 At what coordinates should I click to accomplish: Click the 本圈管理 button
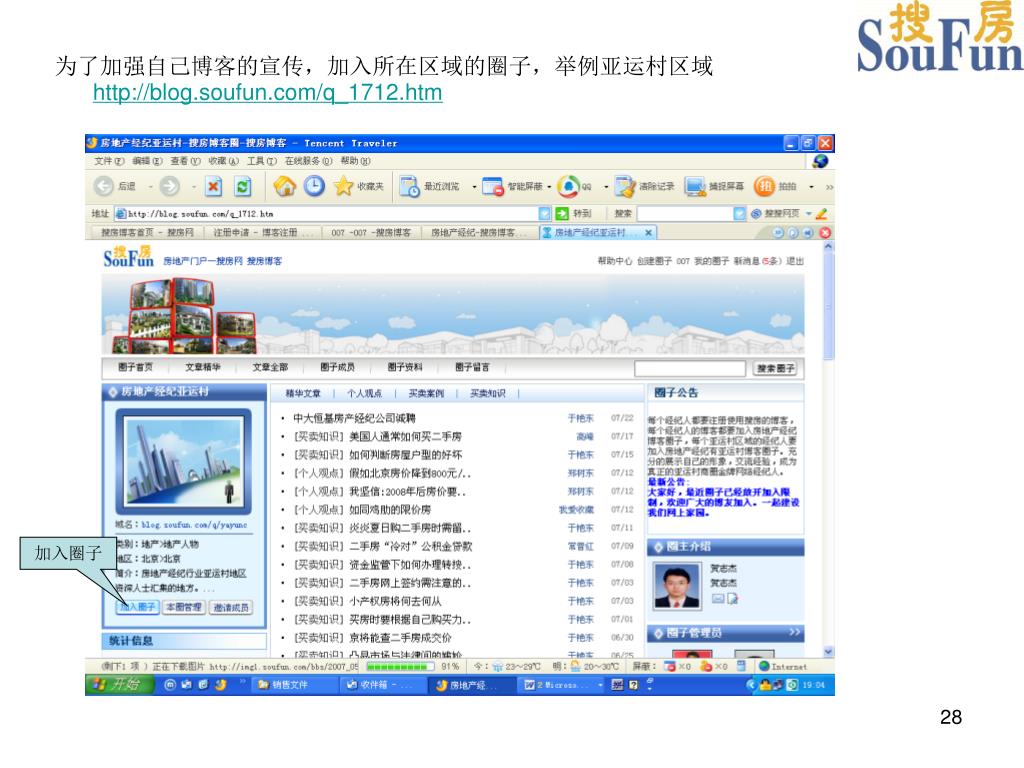tap(184, 607)
